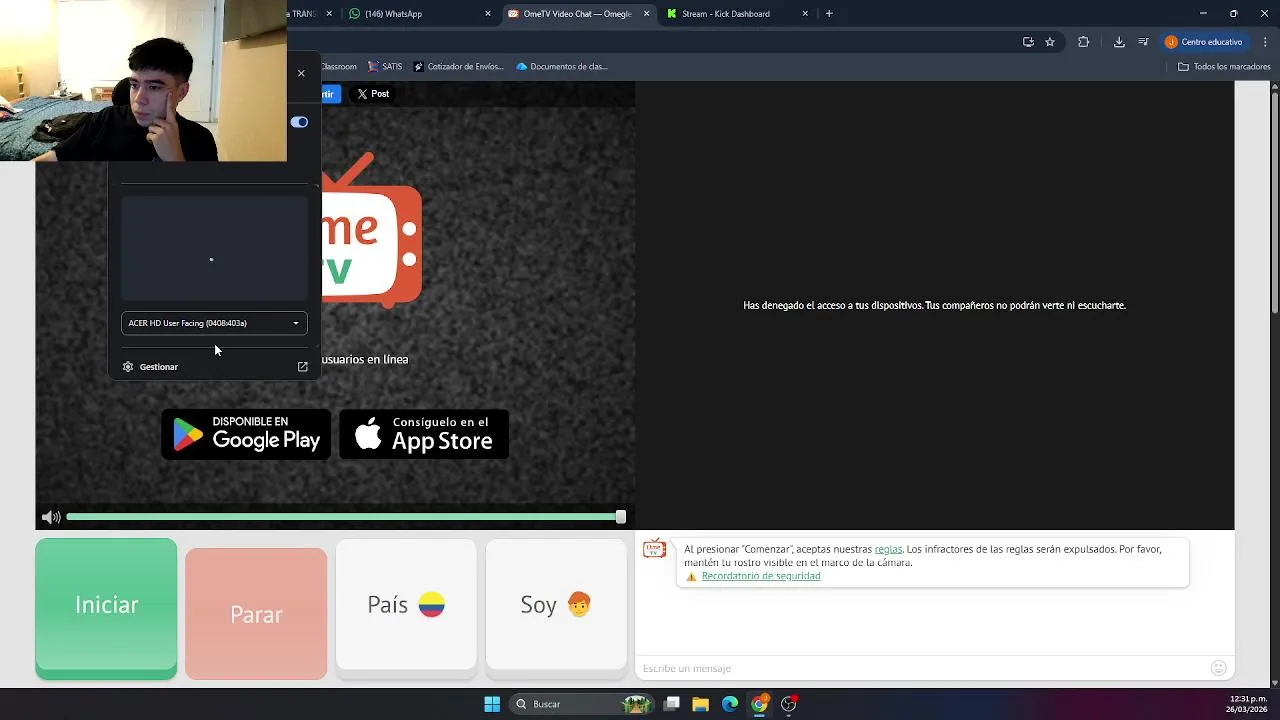The image size is (1280, 720).
Task: Click the SATIS bookmark
Action: tap(385, 67)
